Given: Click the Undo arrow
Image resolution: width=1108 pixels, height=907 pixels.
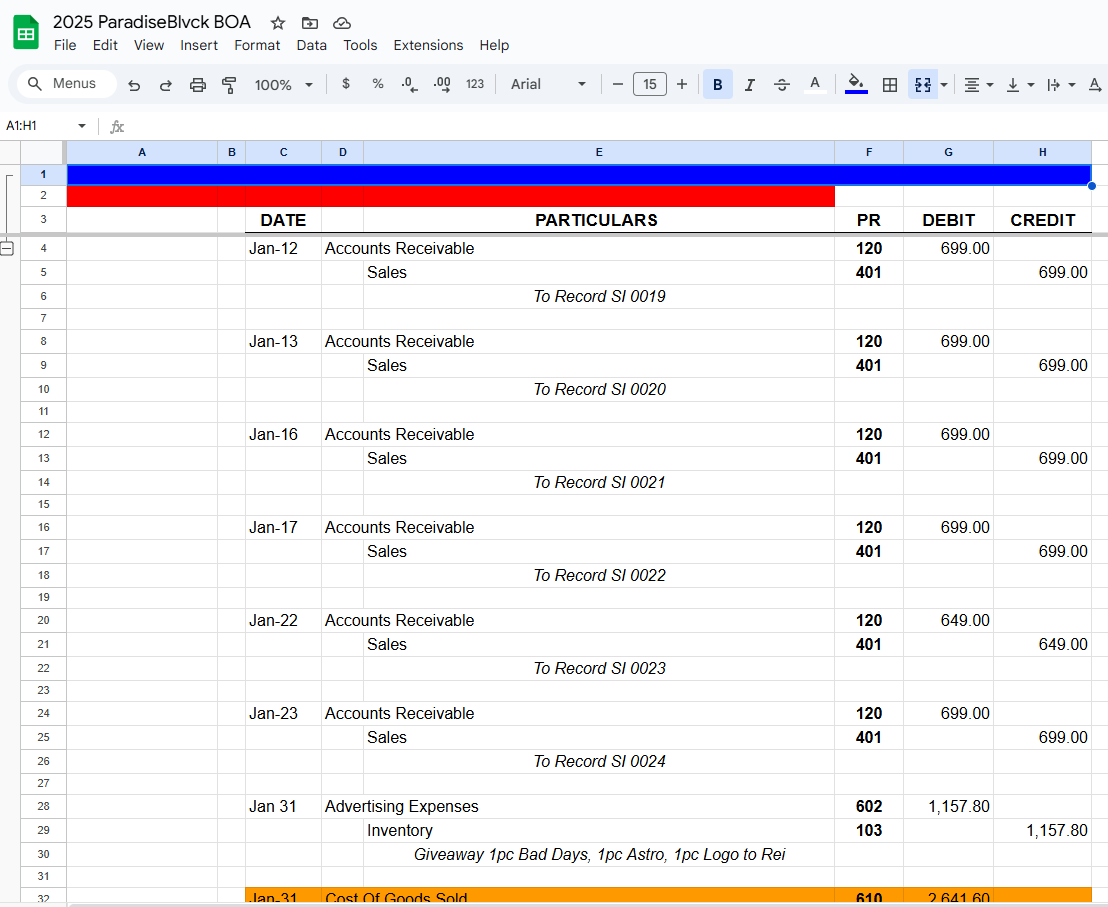Looking at the screenshot, I should tap(134, 85).
